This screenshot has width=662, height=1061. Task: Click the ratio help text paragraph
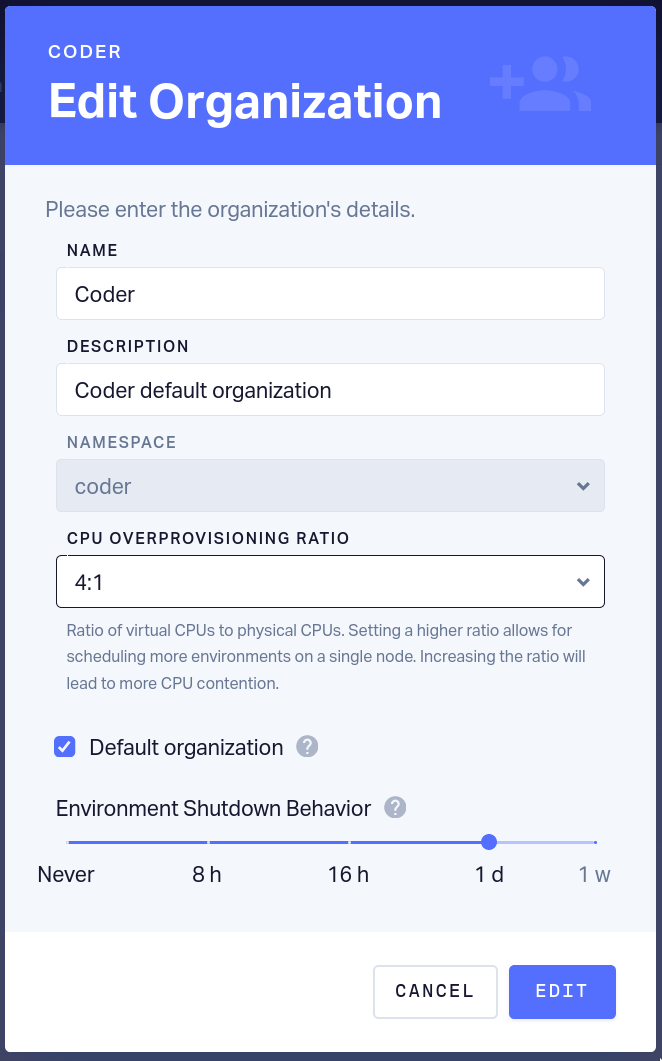click(x=326, y=656)
